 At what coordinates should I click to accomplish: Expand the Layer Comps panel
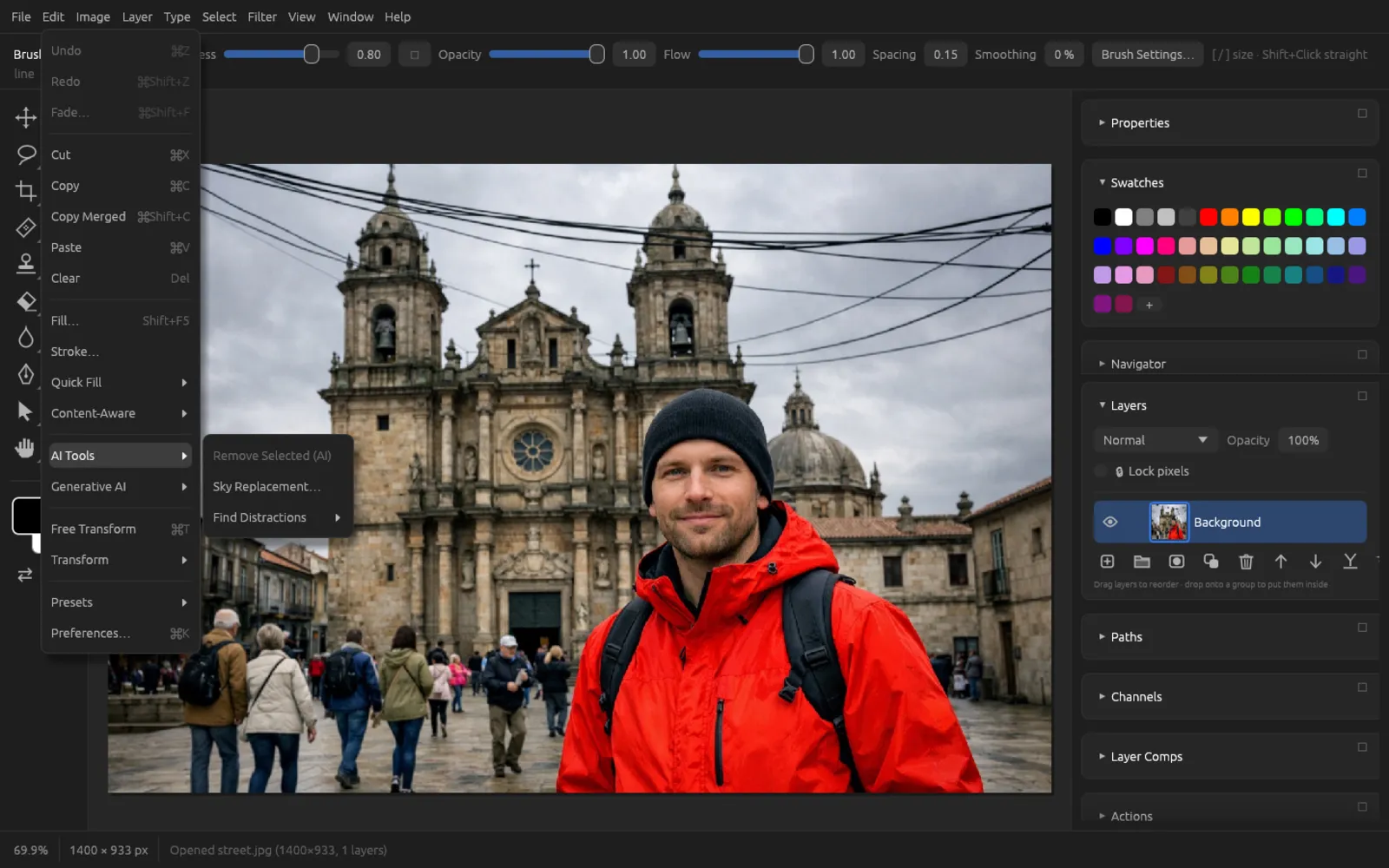(1102, 756)
